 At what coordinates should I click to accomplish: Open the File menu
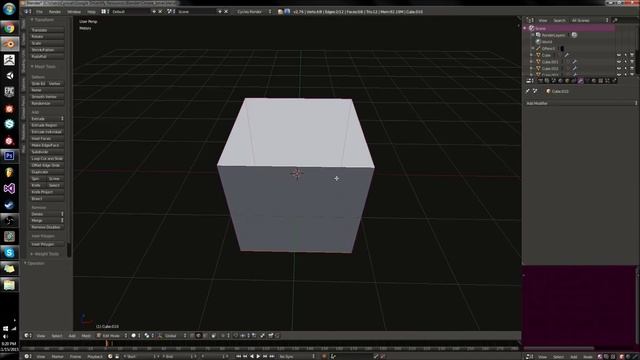40,11
